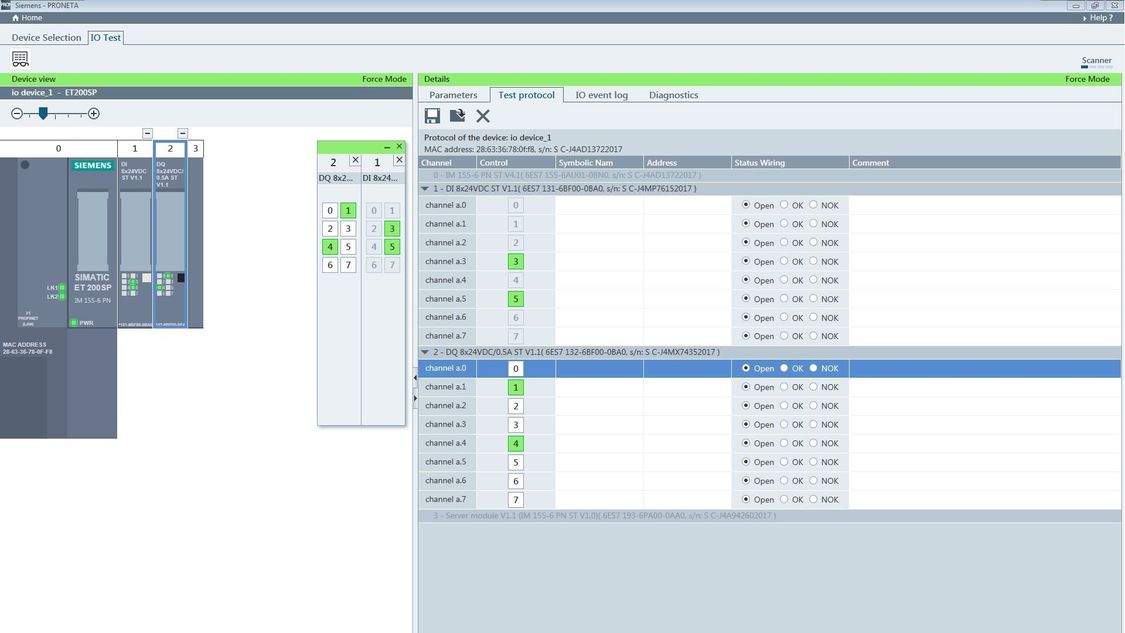Collapse the DQ 8x24VDC/0.5A ST module group
Screen dimensions: 1125x633
click(425, 352)
